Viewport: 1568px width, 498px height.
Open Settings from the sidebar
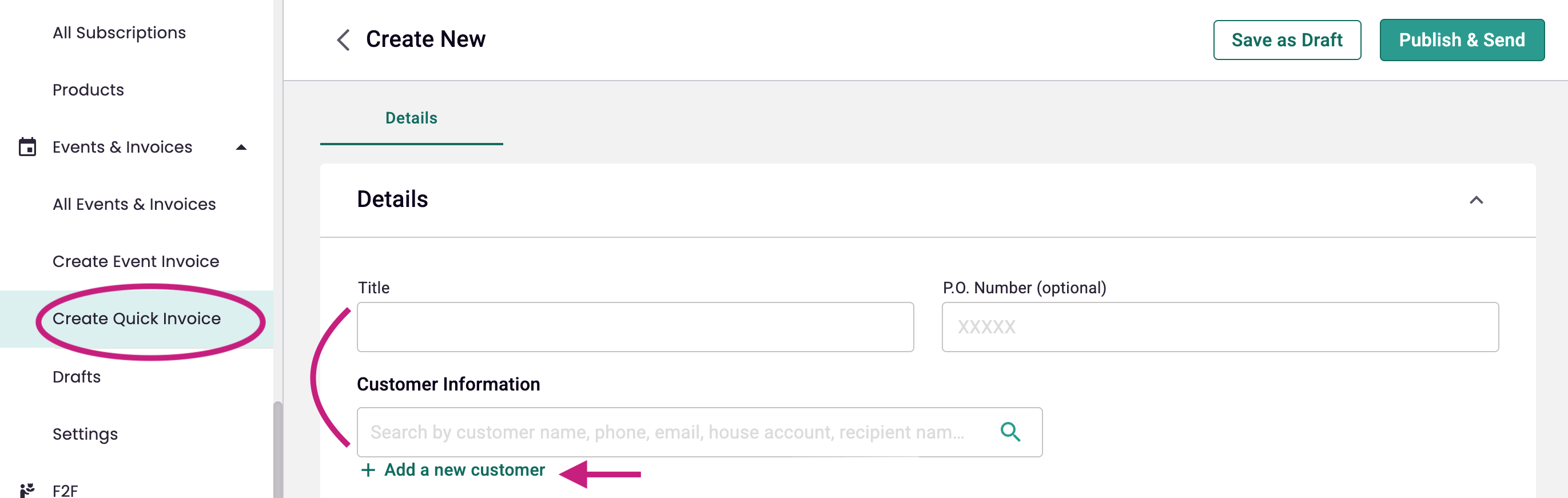tap(85, 433)
